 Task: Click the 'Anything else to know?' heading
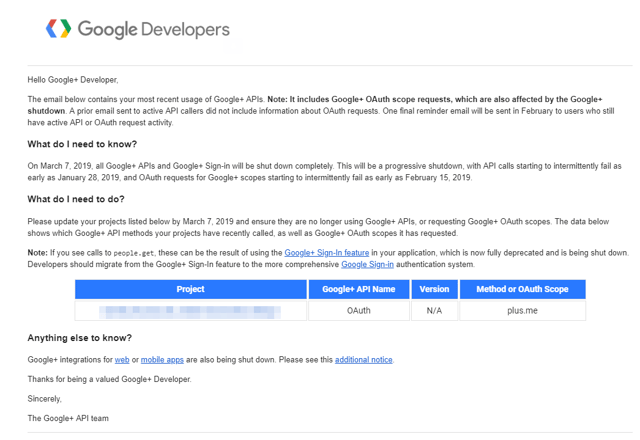tap(80, 338)
